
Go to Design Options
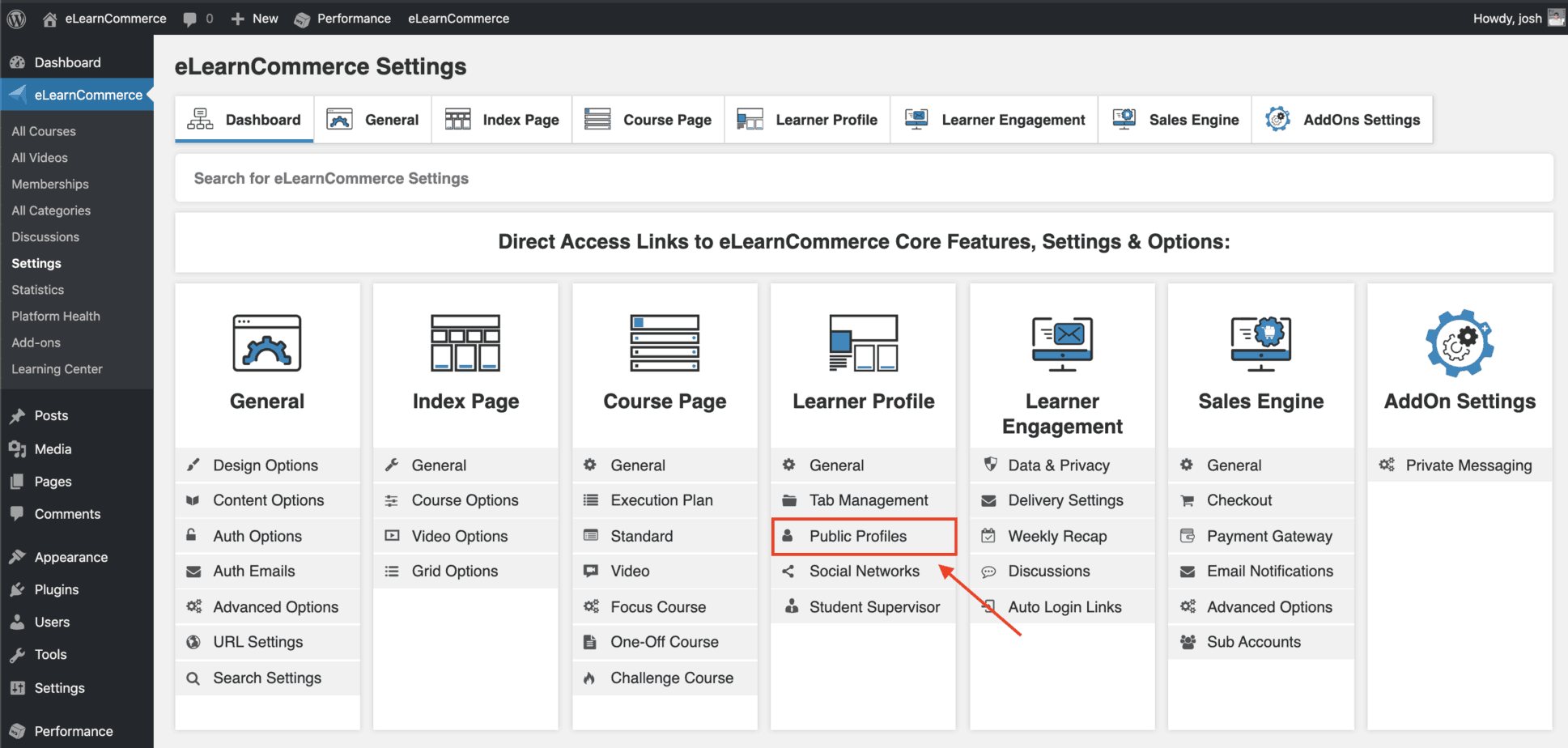266,465
